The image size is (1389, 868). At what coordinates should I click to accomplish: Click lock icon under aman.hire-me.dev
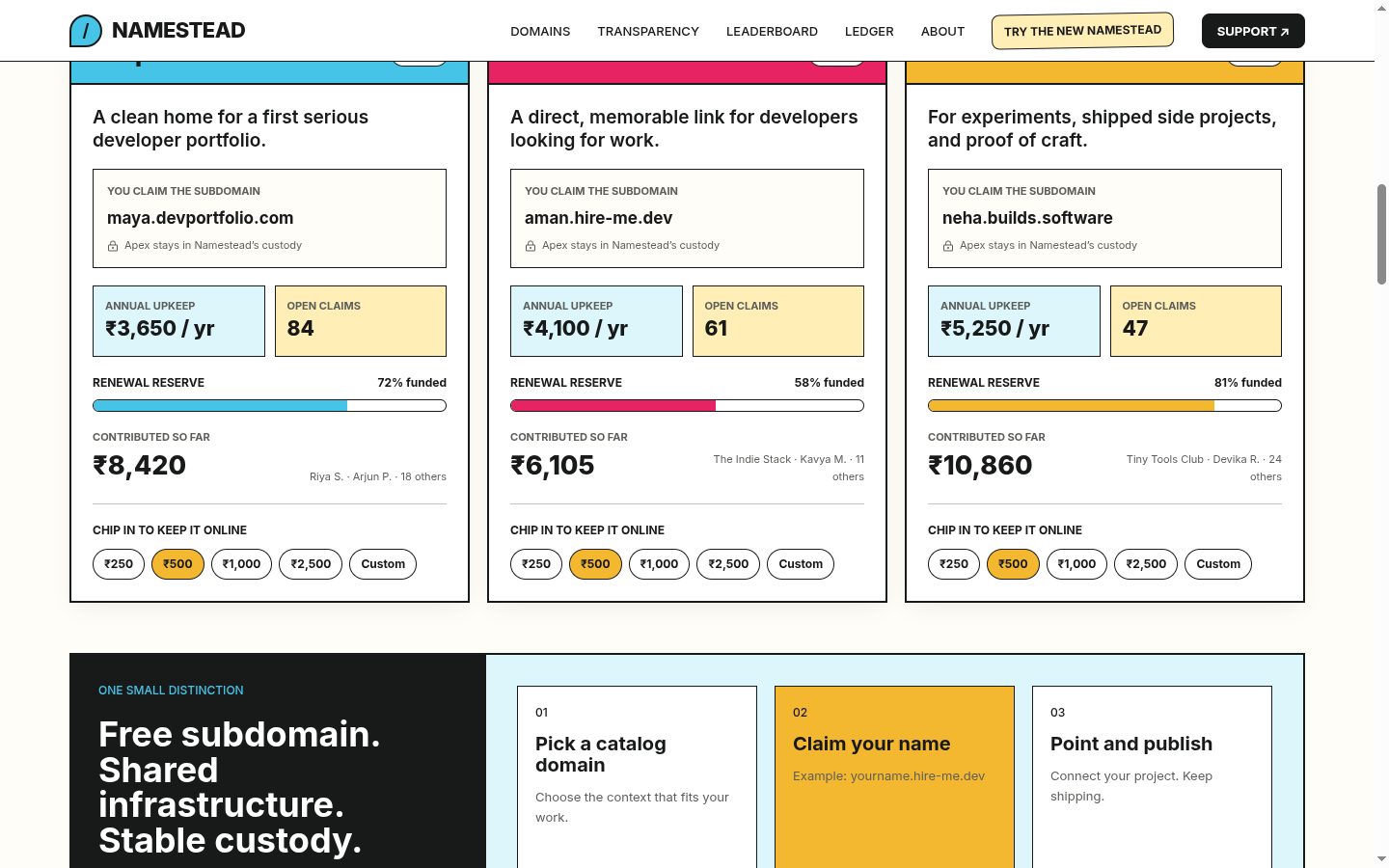tap(531, 246)
